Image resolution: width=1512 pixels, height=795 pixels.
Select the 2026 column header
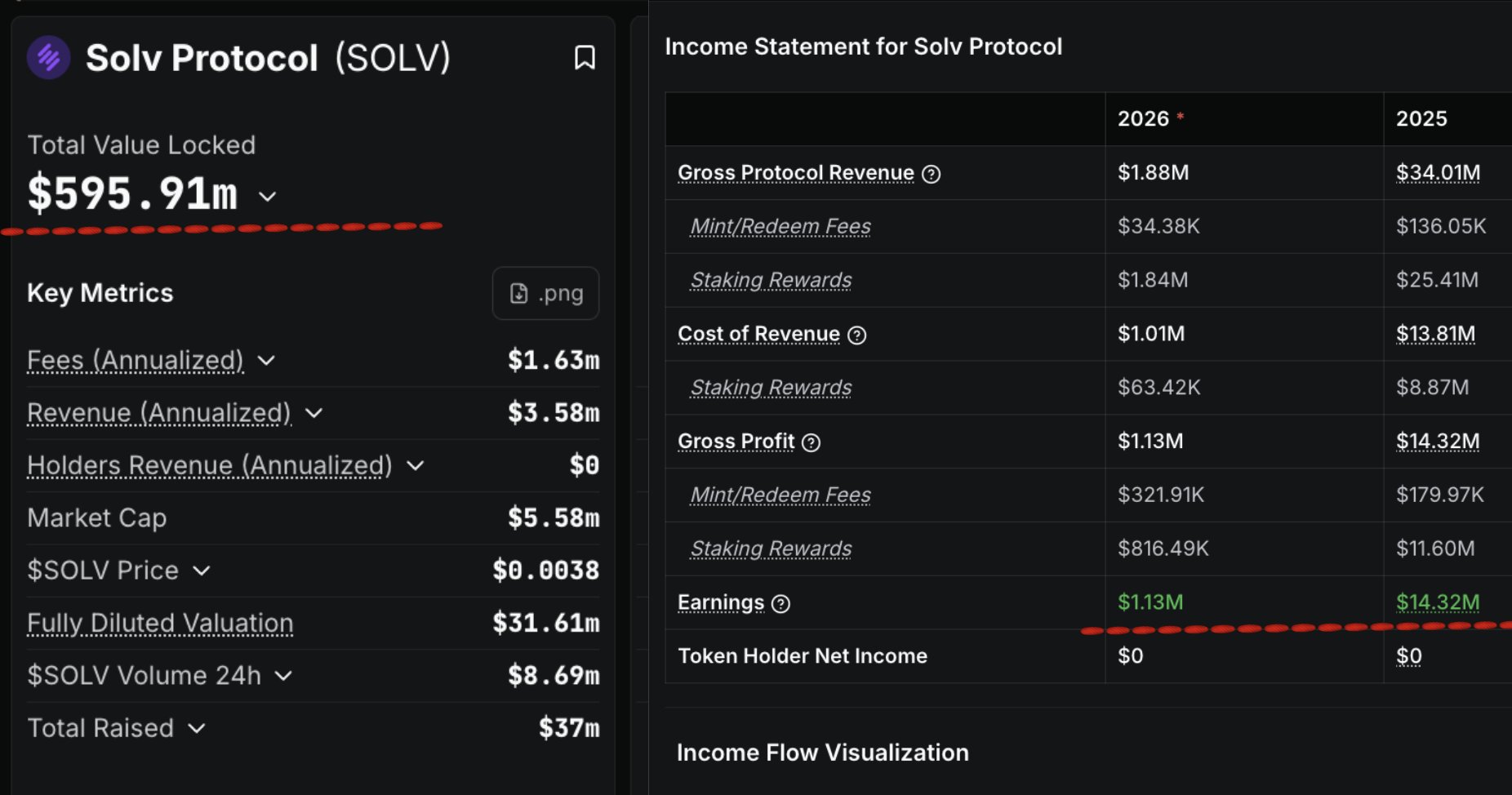[1143, 119]
